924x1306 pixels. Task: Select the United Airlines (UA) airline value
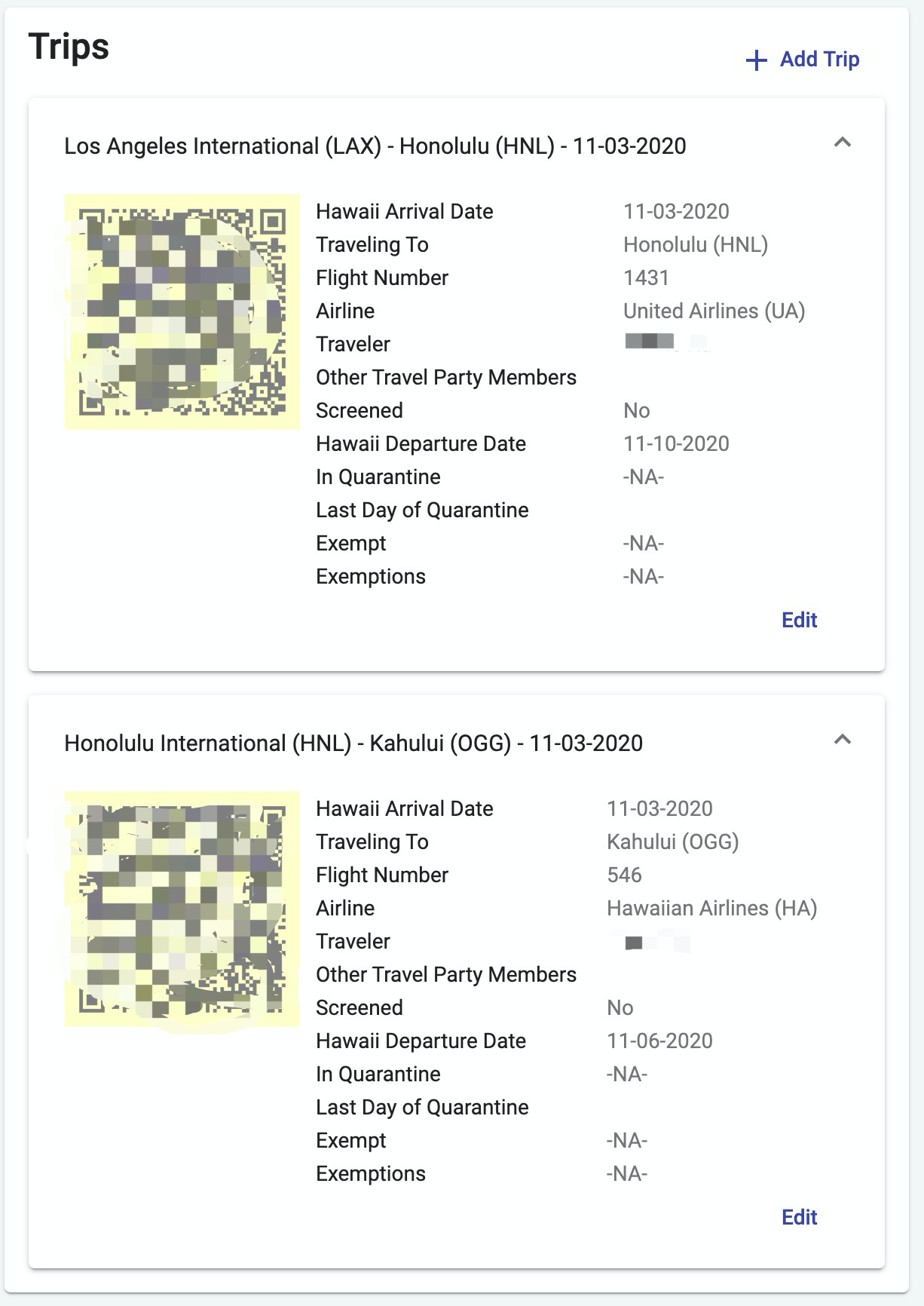point(714,311)
